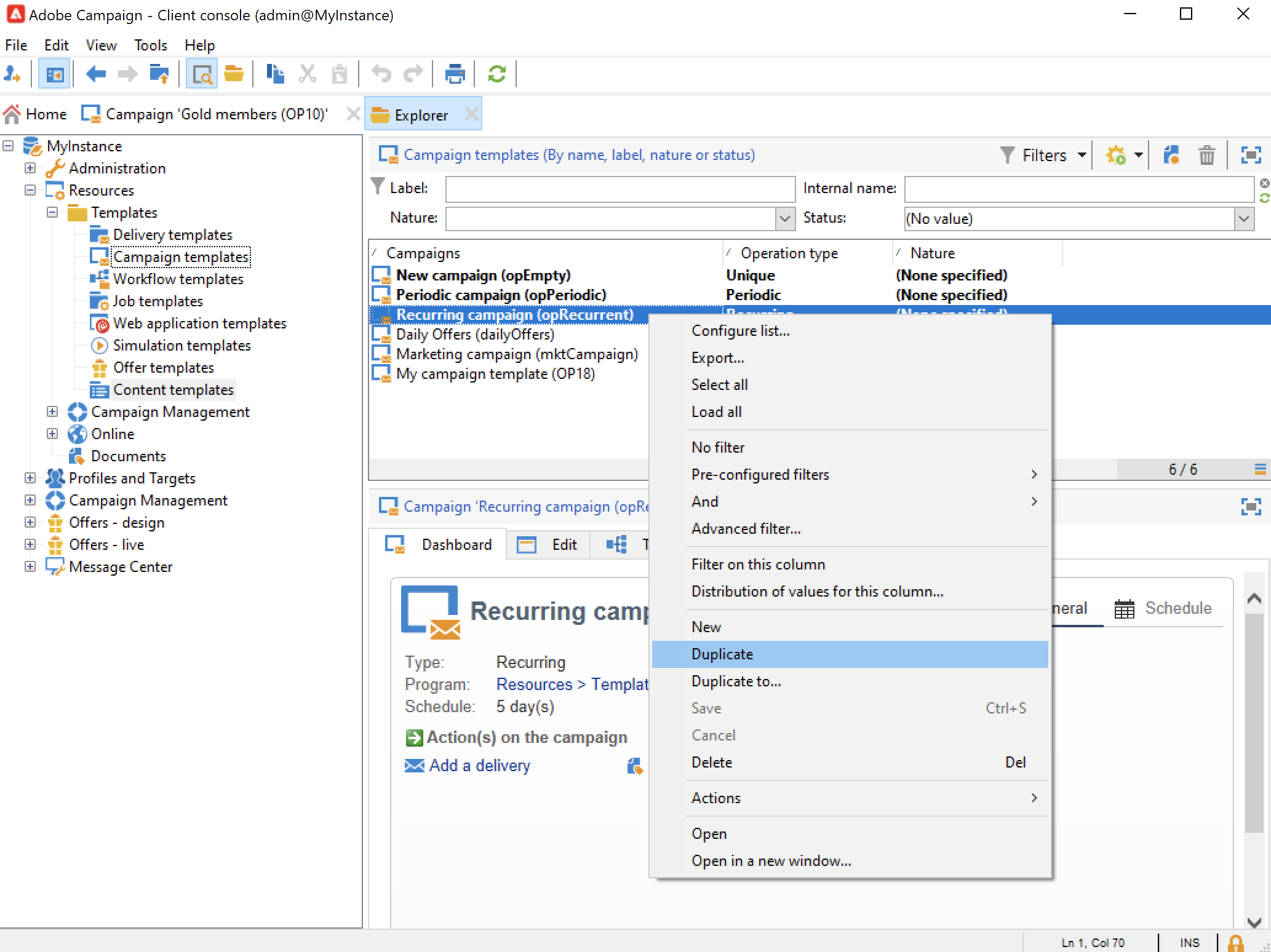Click the Add a delivery link

pyautogui.click(x=479, y=766)
